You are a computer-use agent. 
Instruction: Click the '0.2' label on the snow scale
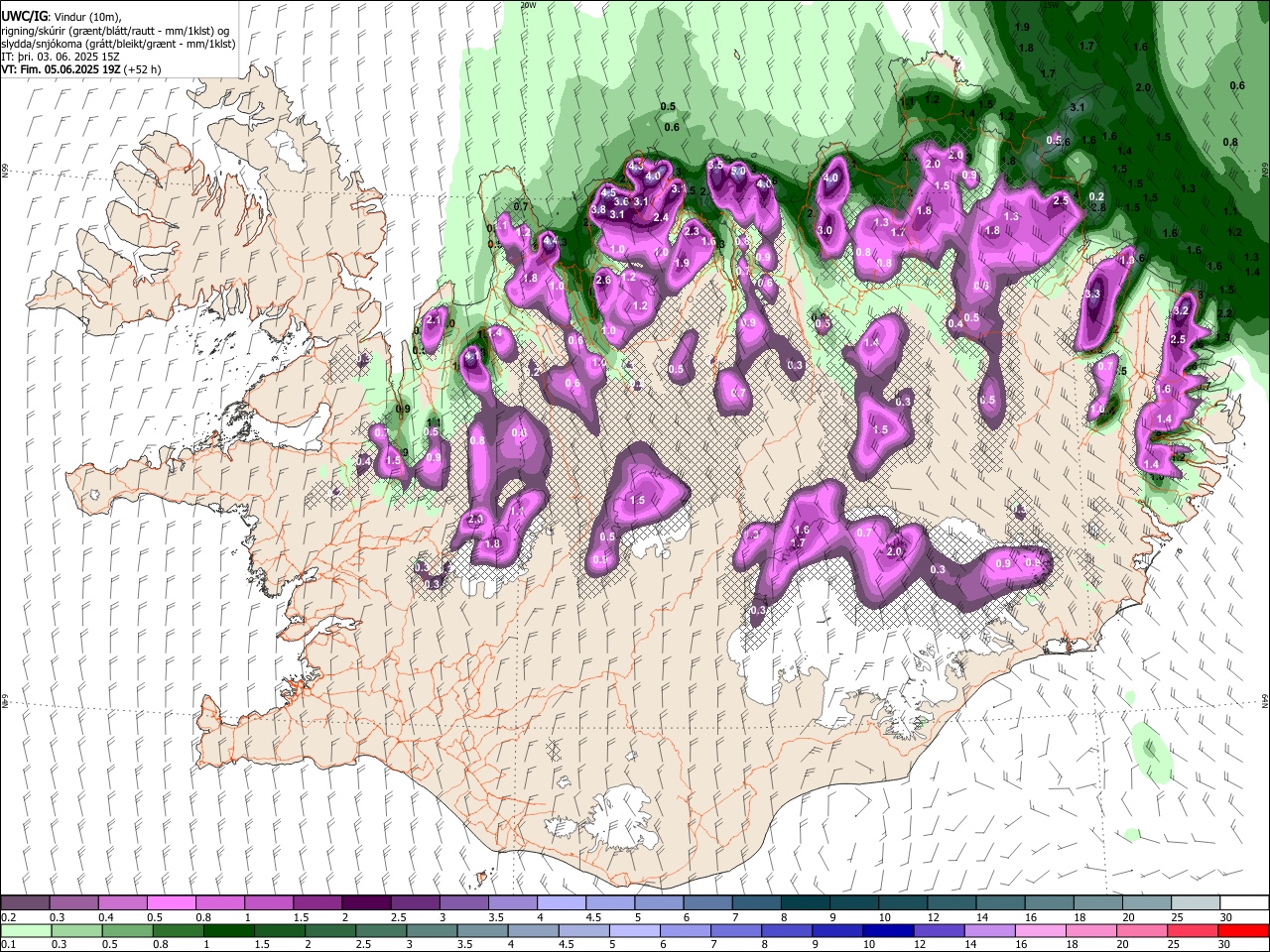[x=8, y=917]
